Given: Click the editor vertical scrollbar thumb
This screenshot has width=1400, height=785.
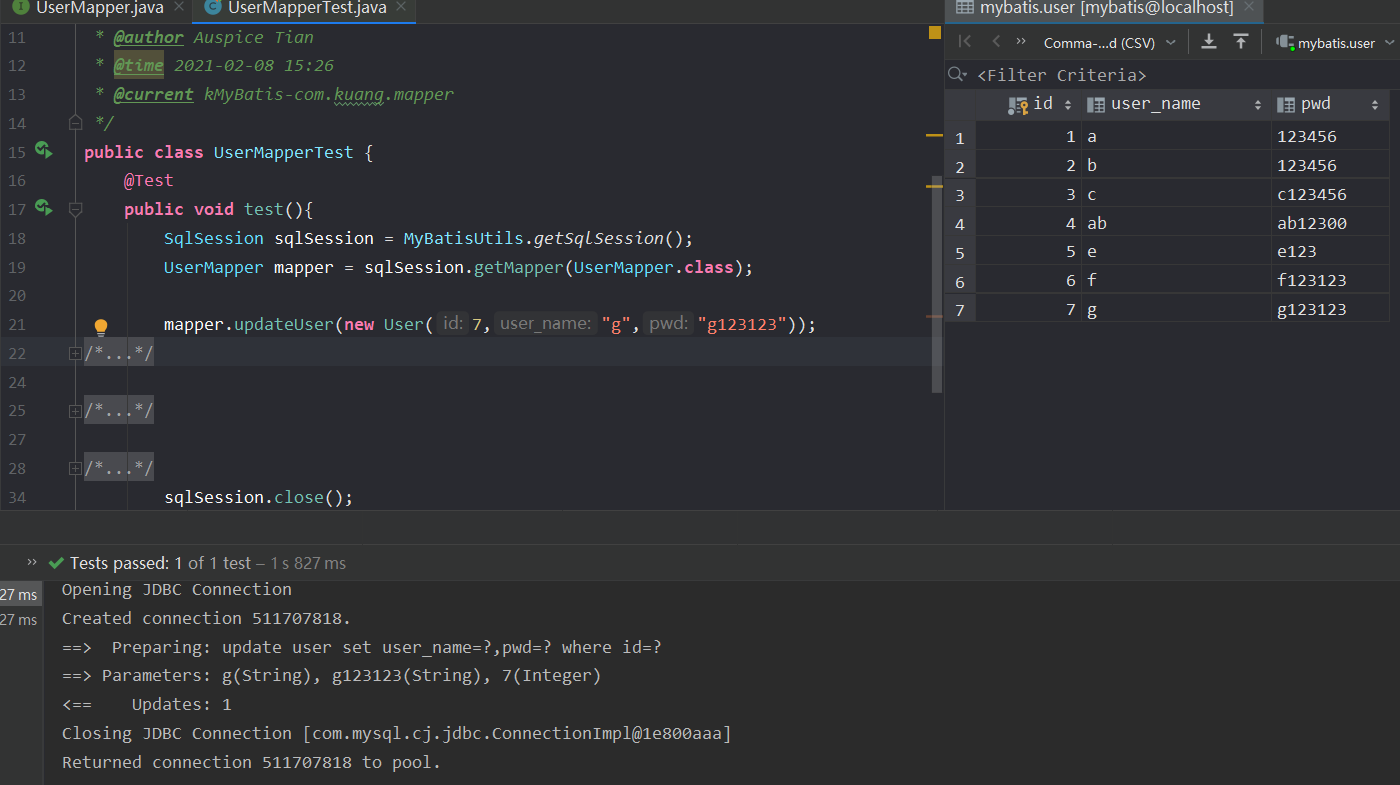Looking at the screenshot, I should tap(937, 285).
